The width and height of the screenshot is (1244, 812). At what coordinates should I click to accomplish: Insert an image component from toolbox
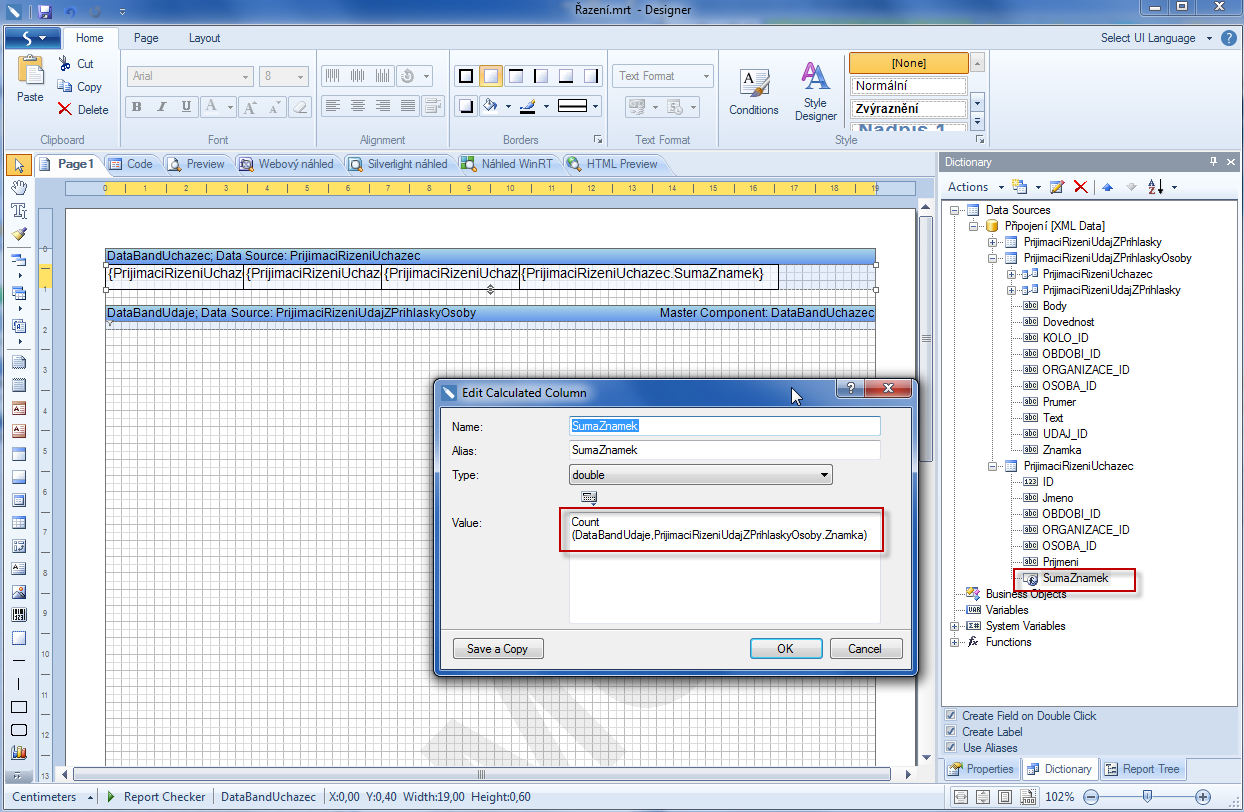coord(18,591)
